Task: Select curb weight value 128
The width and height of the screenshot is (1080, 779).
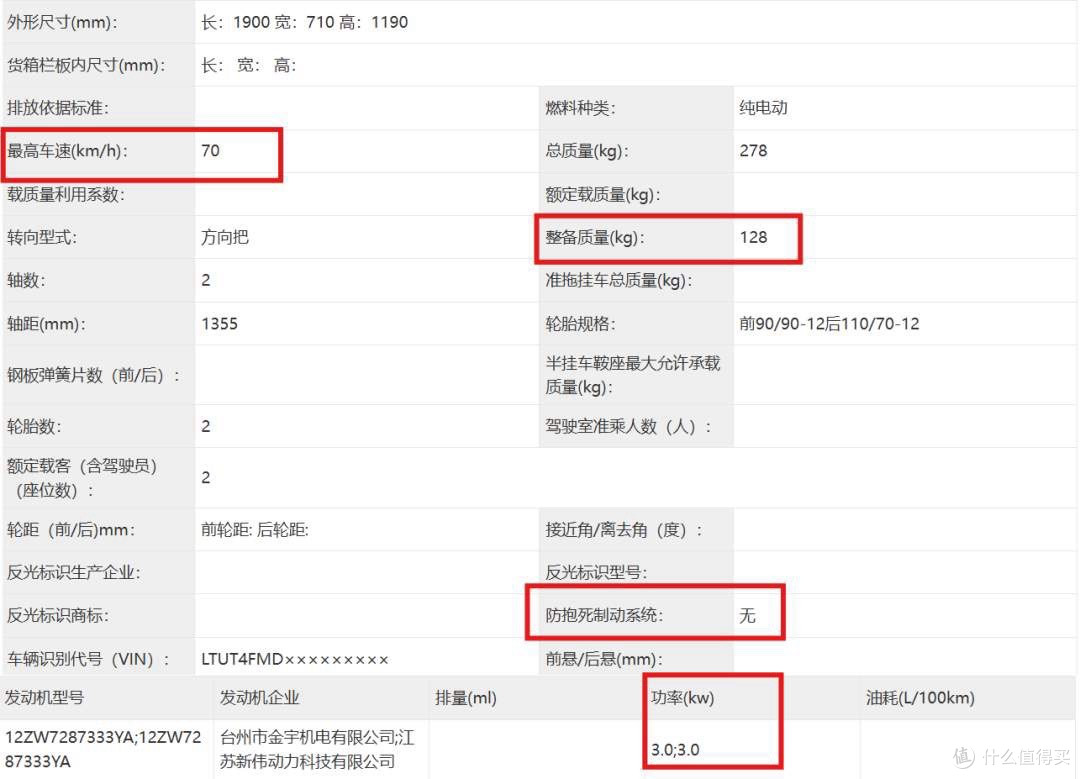Action: (753, 238)
